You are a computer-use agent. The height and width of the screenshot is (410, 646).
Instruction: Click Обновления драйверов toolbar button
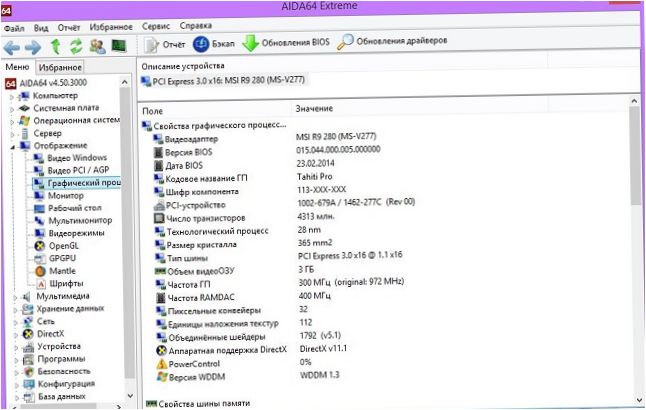coord(392,42)
